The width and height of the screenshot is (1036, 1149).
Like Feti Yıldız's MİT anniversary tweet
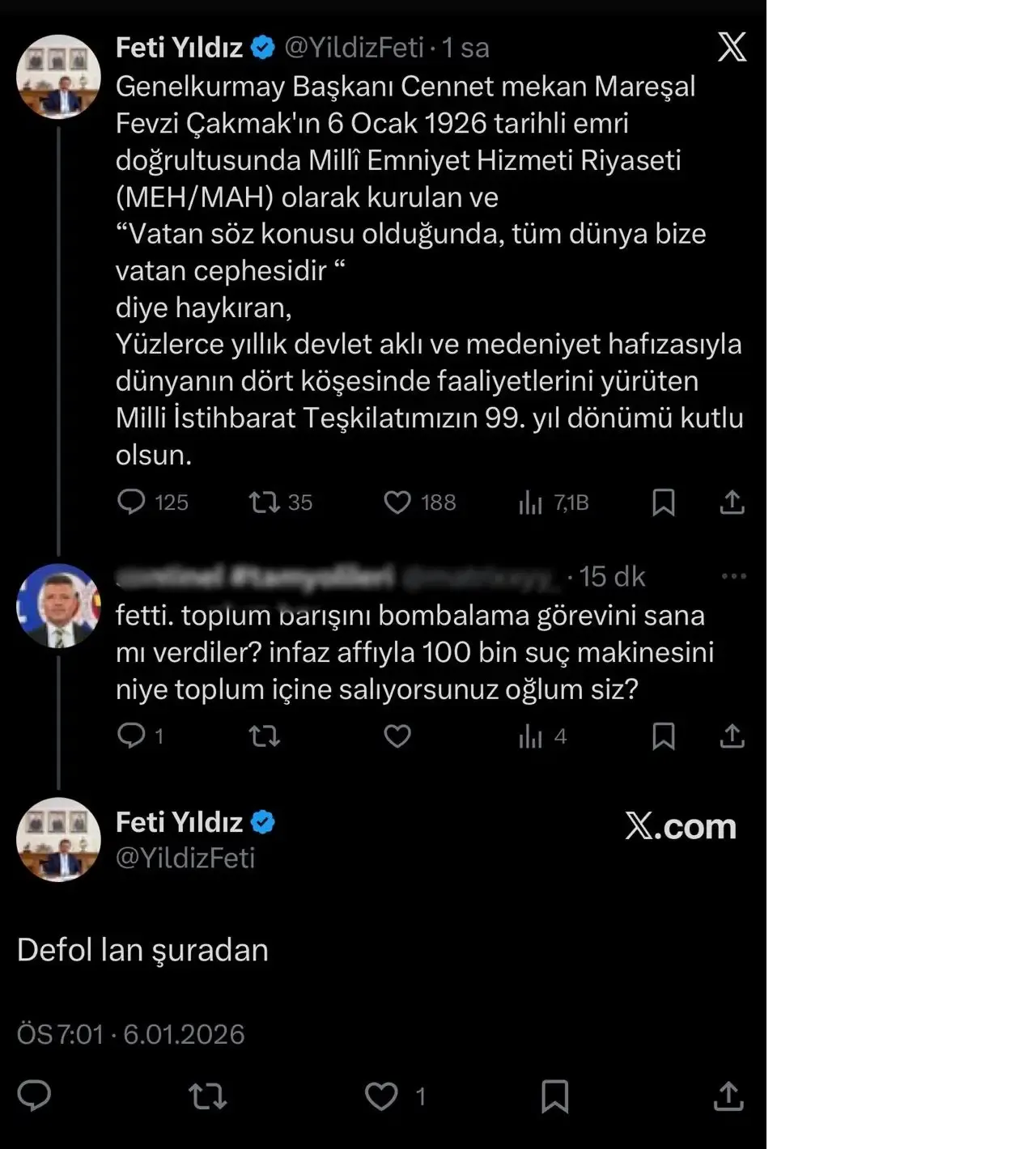(397, 502)
